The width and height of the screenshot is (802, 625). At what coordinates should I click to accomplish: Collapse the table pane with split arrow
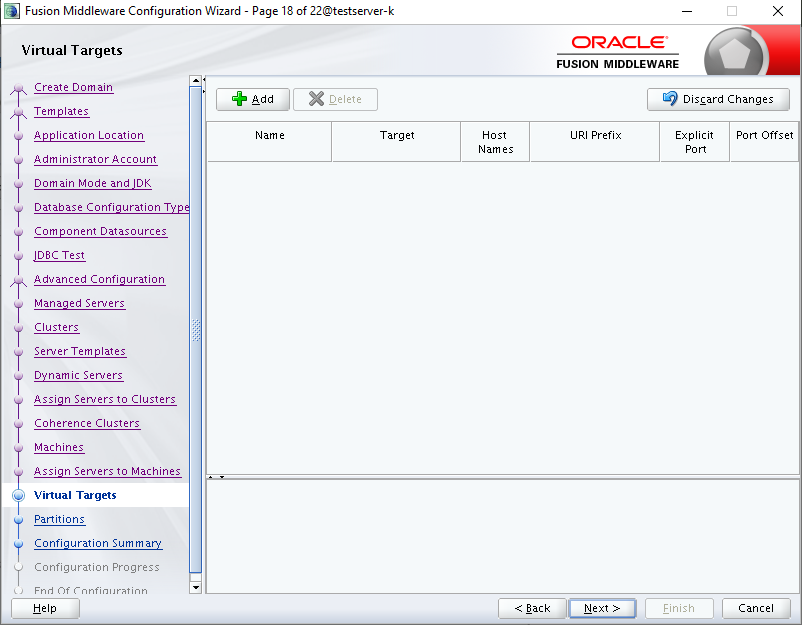coord(211,477)
